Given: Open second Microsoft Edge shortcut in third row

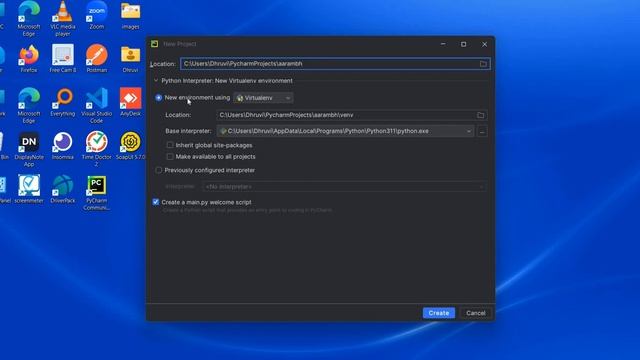Looking at the screenshot, I should click(29, 106).
